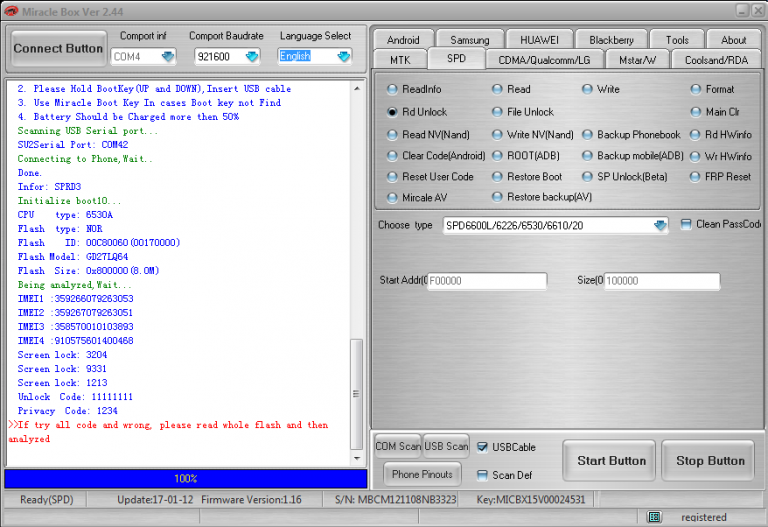Toggle the Scan Def checkbox

pos(483,475)
